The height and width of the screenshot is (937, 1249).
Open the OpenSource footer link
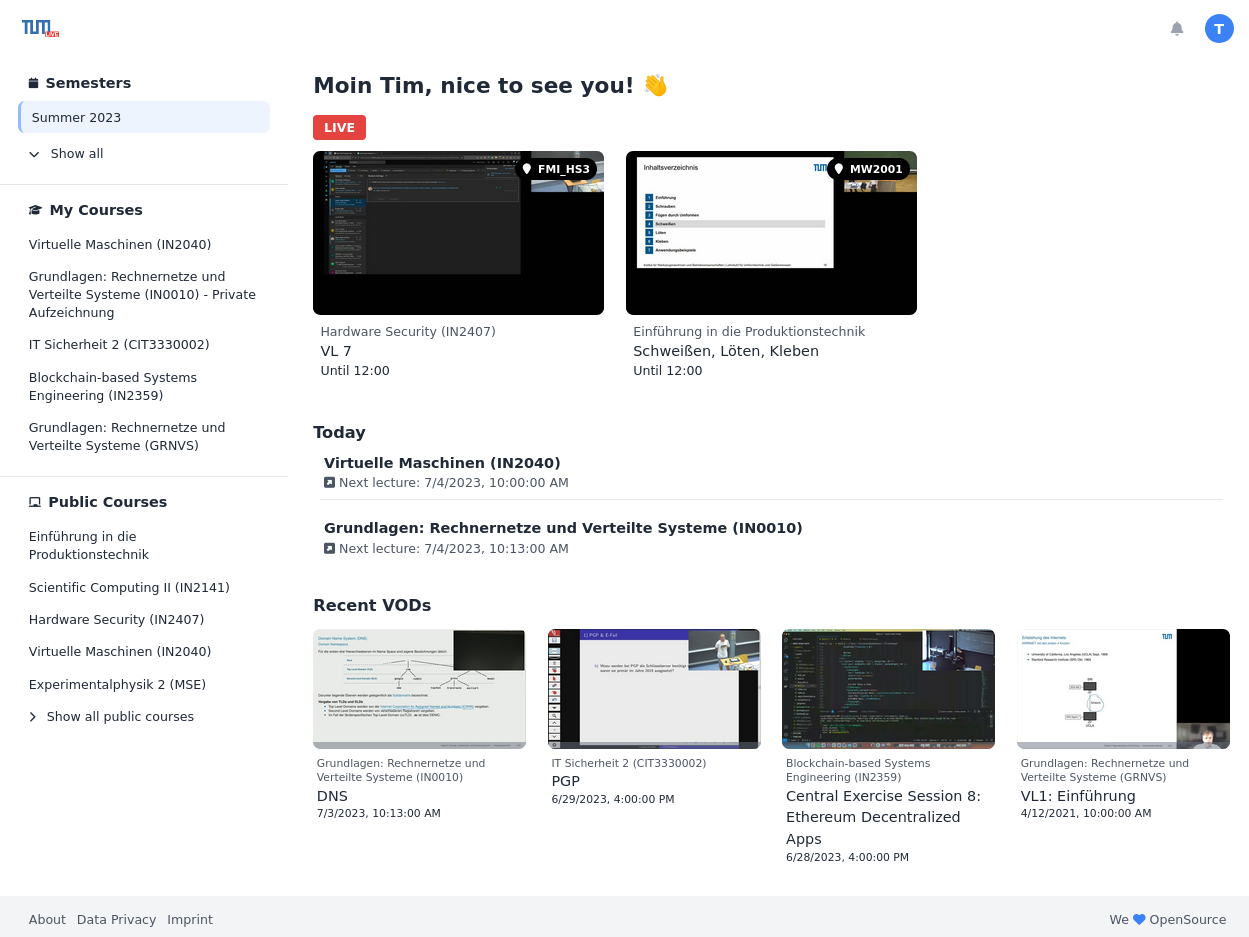click(x=1187, y=920)
